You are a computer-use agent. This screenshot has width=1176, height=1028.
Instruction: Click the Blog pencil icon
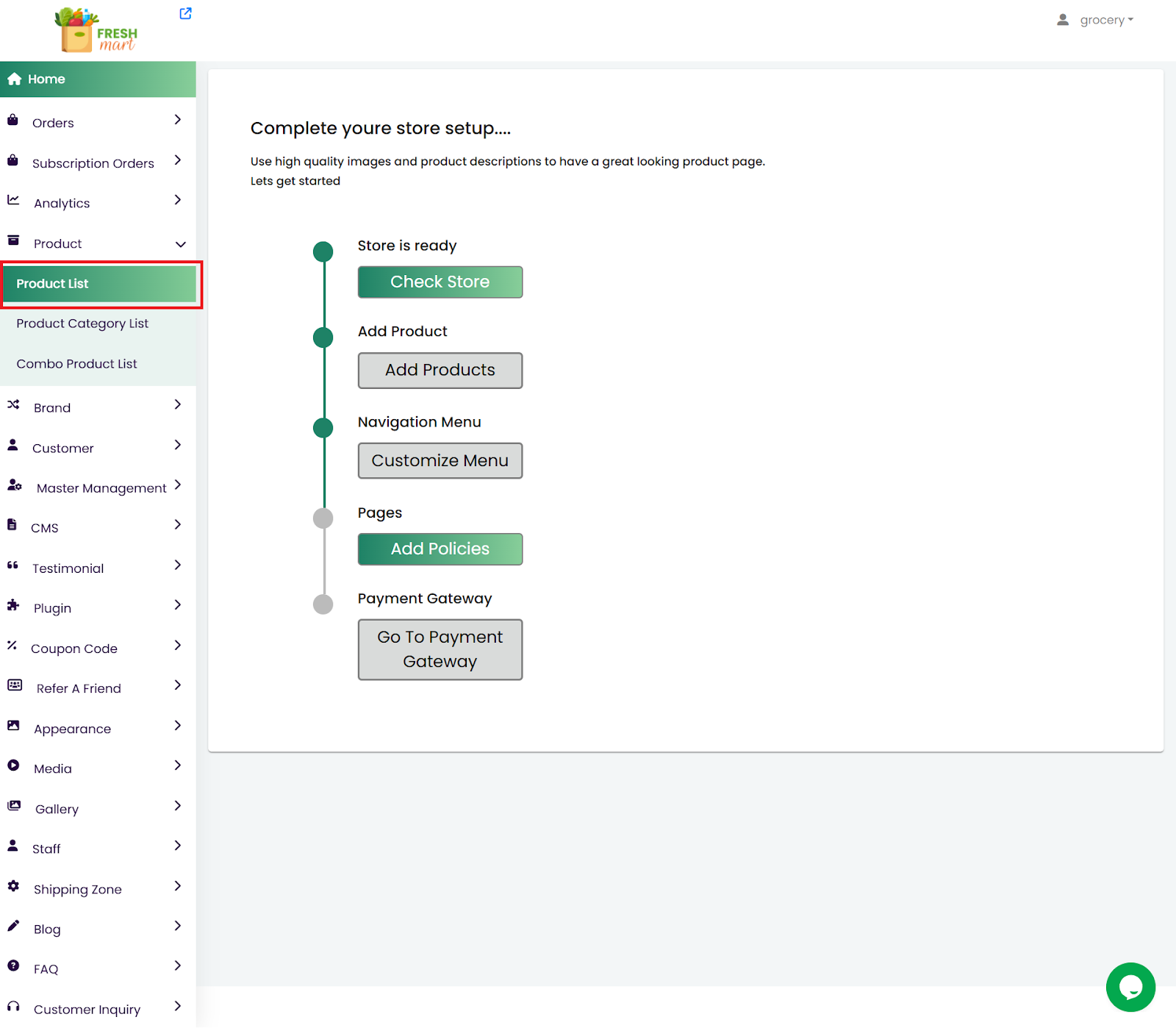(x=13, y=927)
